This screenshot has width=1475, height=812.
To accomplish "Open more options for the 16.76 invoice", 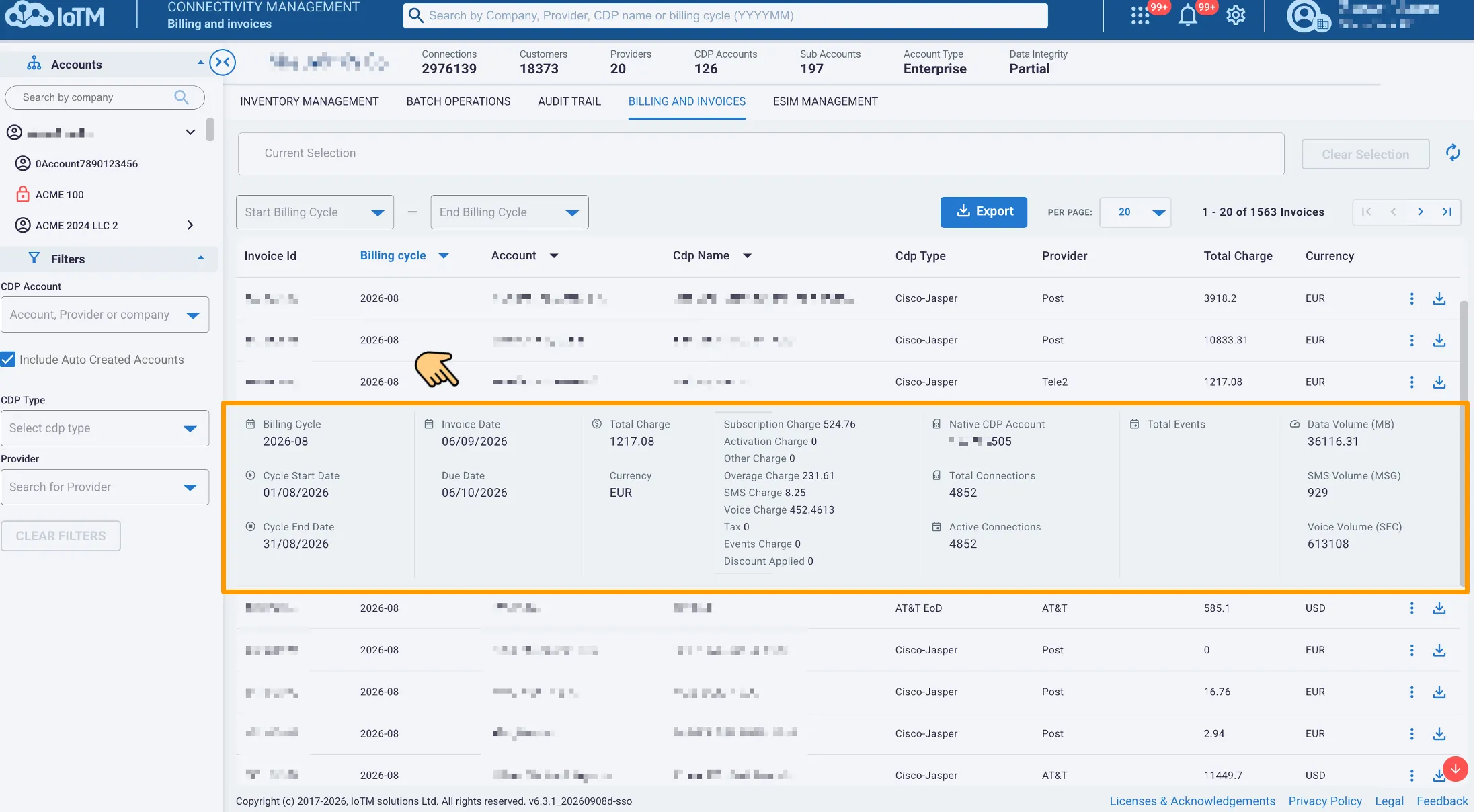I will (1412, 692).
